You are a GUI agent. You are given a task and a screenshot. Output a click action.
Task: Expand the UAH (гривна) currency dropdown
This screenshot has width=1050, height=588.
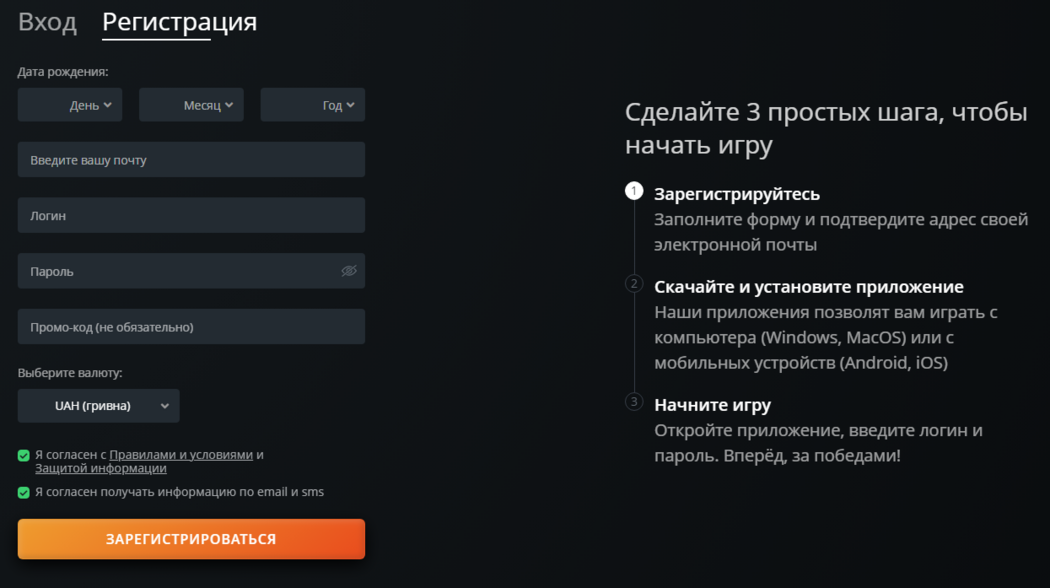tap(98, 405)
